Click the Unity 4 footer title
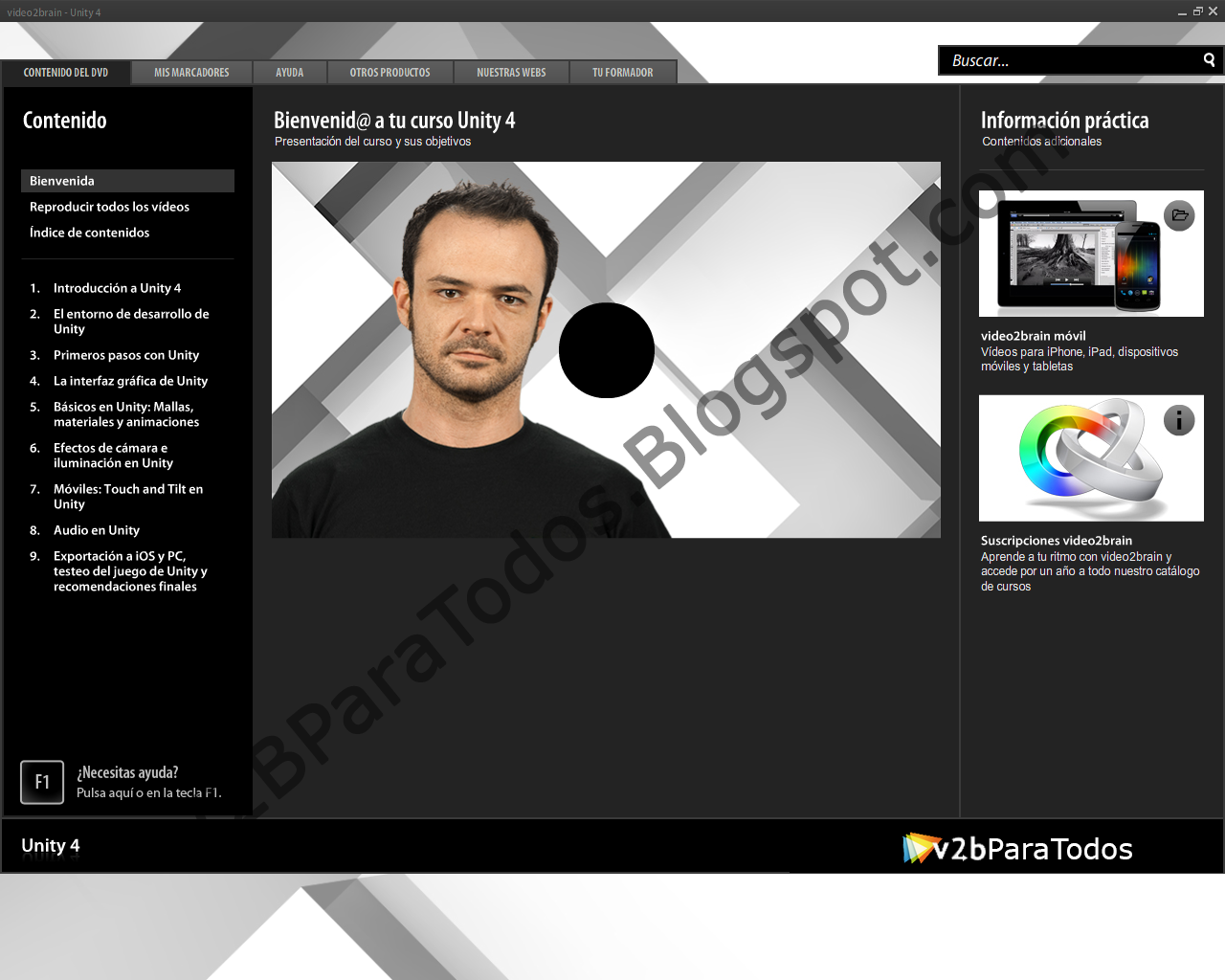The image size is (1225, 980). pos(51,846)
